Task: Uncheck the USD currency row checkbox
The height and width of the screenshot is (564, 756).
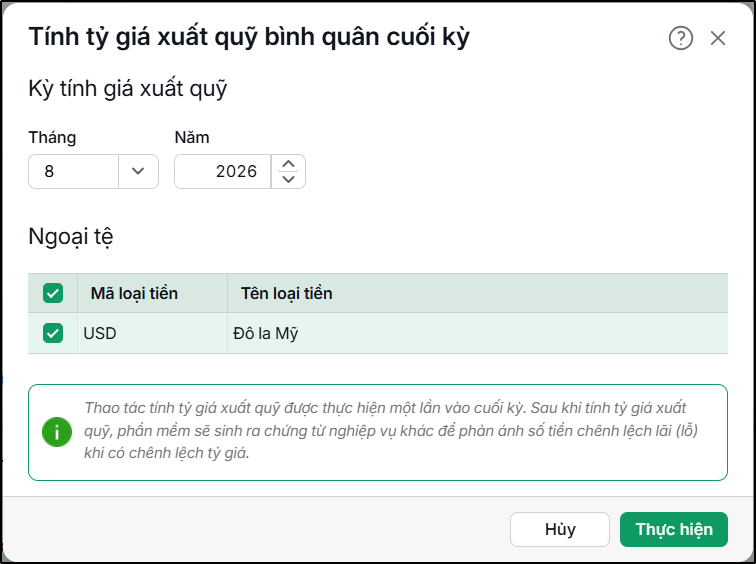Action: point(53,333)
